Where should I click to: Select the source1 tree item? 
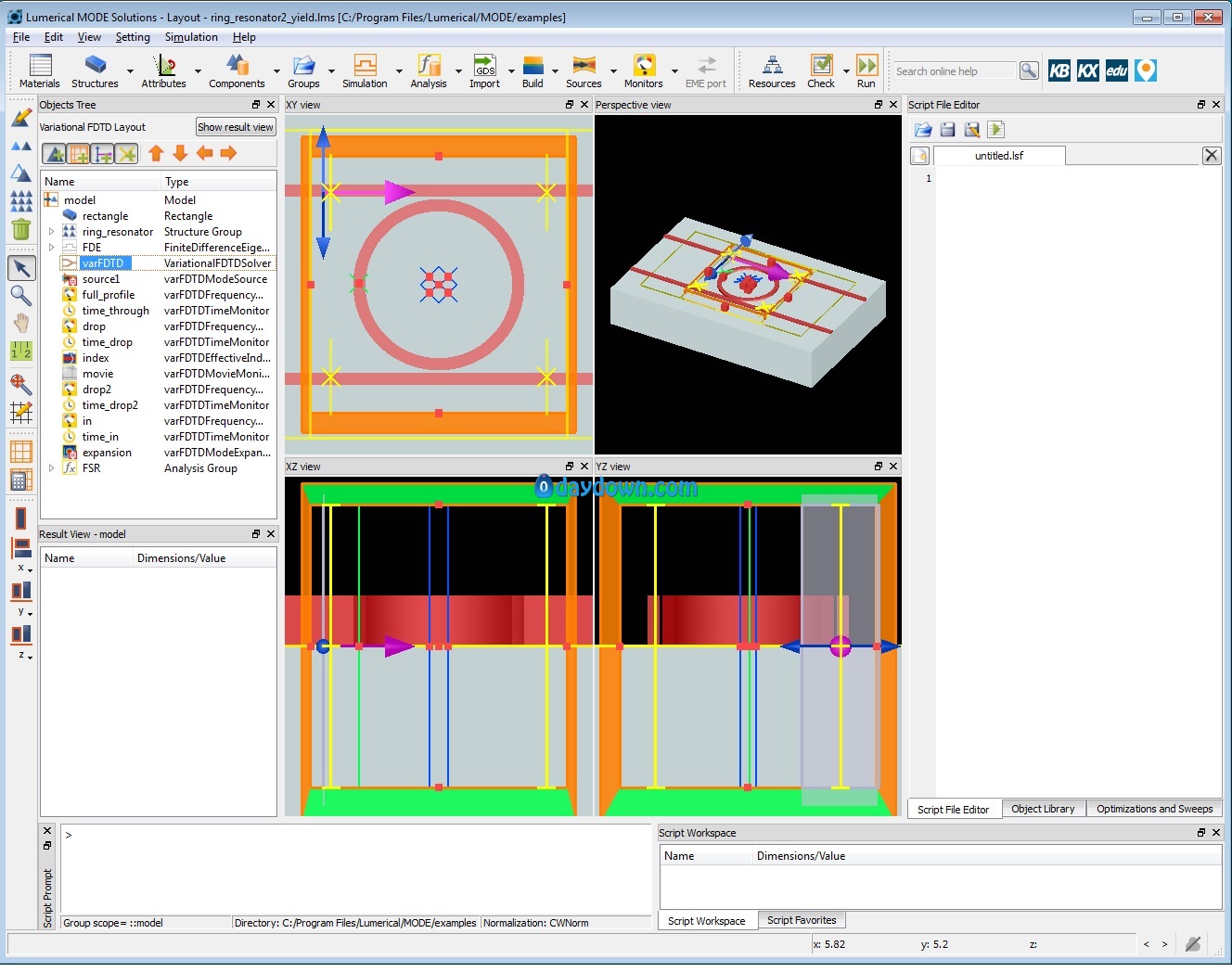point(100,279)
